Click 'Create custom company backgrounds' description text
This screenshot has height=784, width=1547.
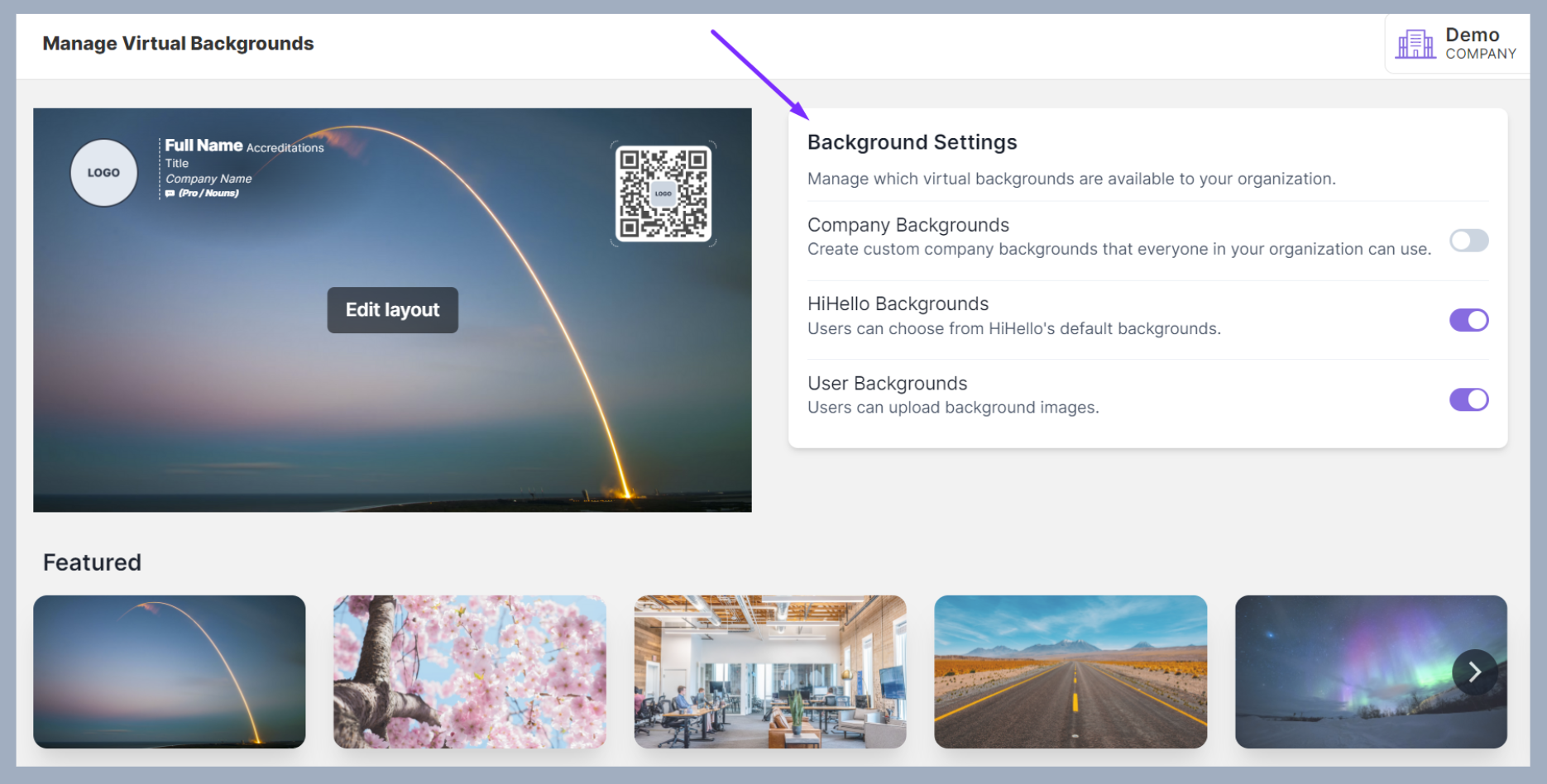pos(1119,249)
